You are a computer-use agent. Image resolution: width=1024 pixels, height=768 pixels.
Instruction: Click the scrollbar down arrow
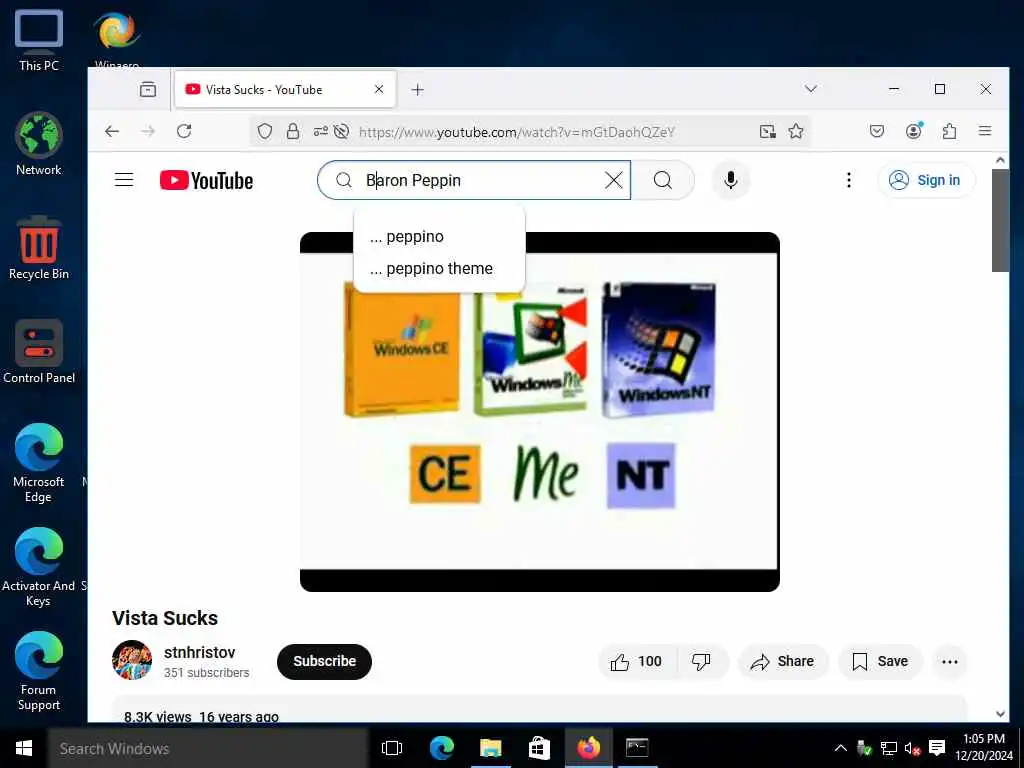point(1000,714)
